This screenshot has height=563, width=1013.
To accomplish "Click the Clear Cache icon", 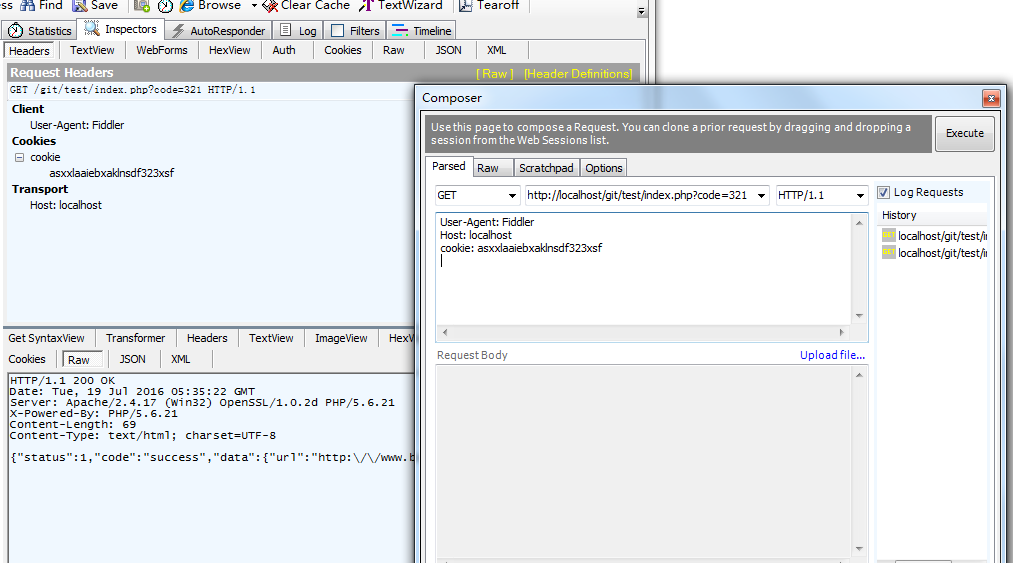I will (x=270, y=5).
